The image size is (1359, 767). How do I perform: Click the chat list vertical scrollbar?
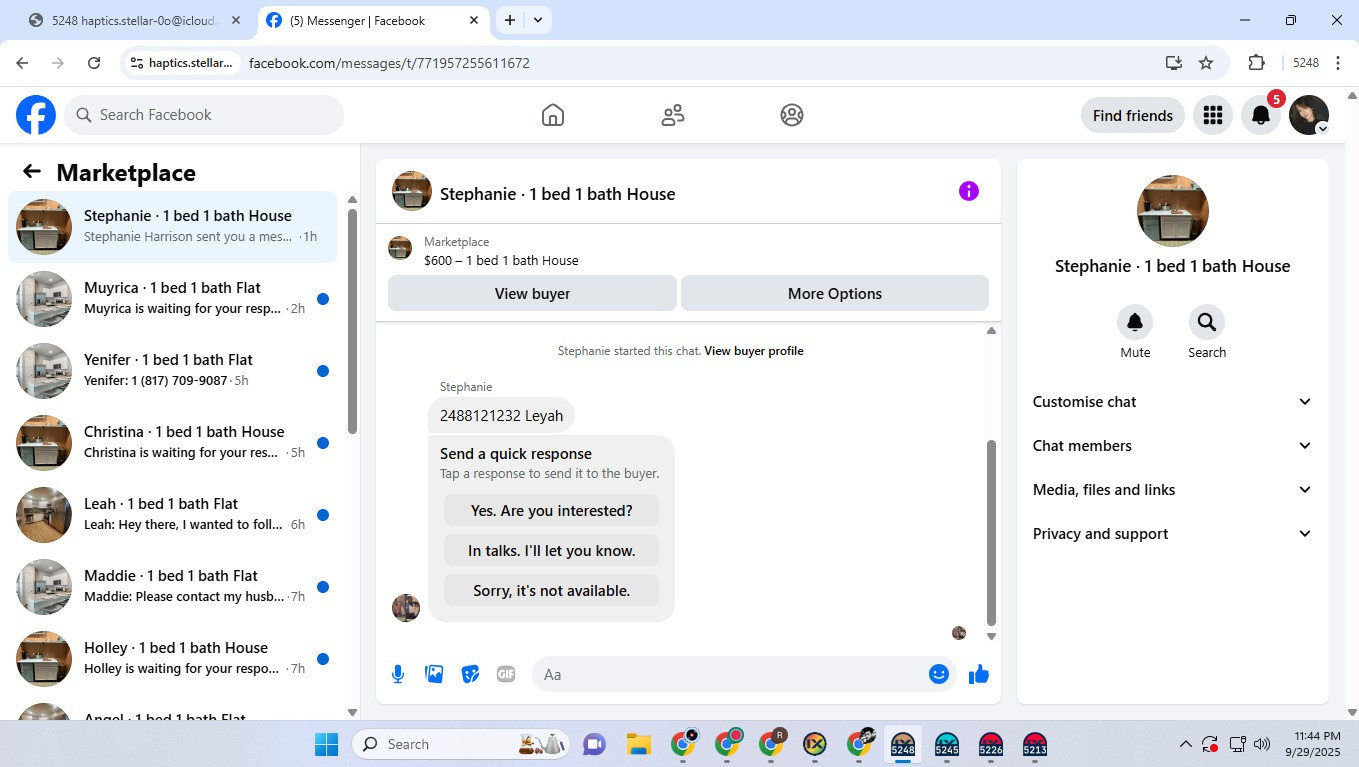352,320
